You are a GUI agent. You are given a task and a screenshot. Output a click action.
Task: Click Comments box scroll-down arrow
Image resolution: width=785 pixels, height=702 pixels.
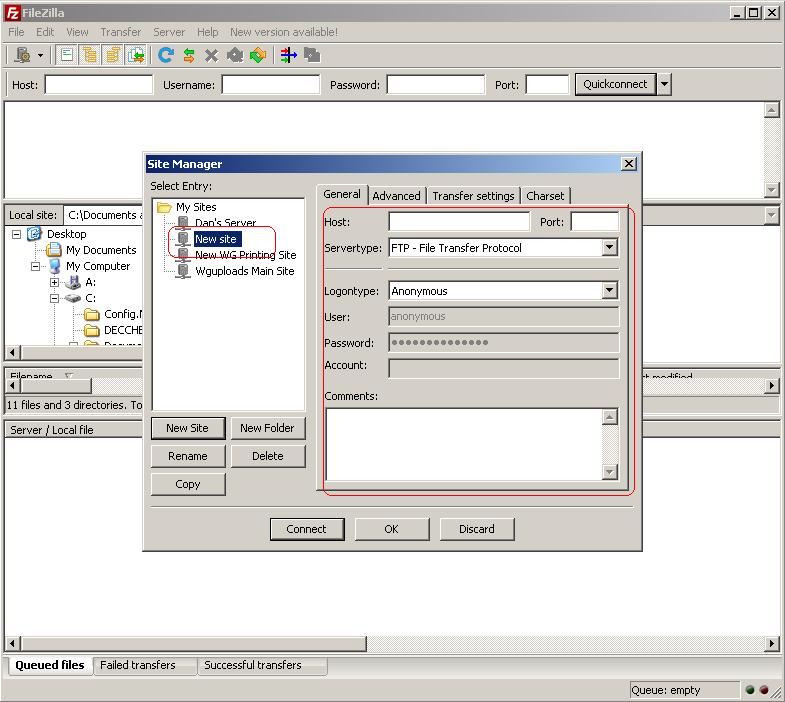click(x=609, y=472)
